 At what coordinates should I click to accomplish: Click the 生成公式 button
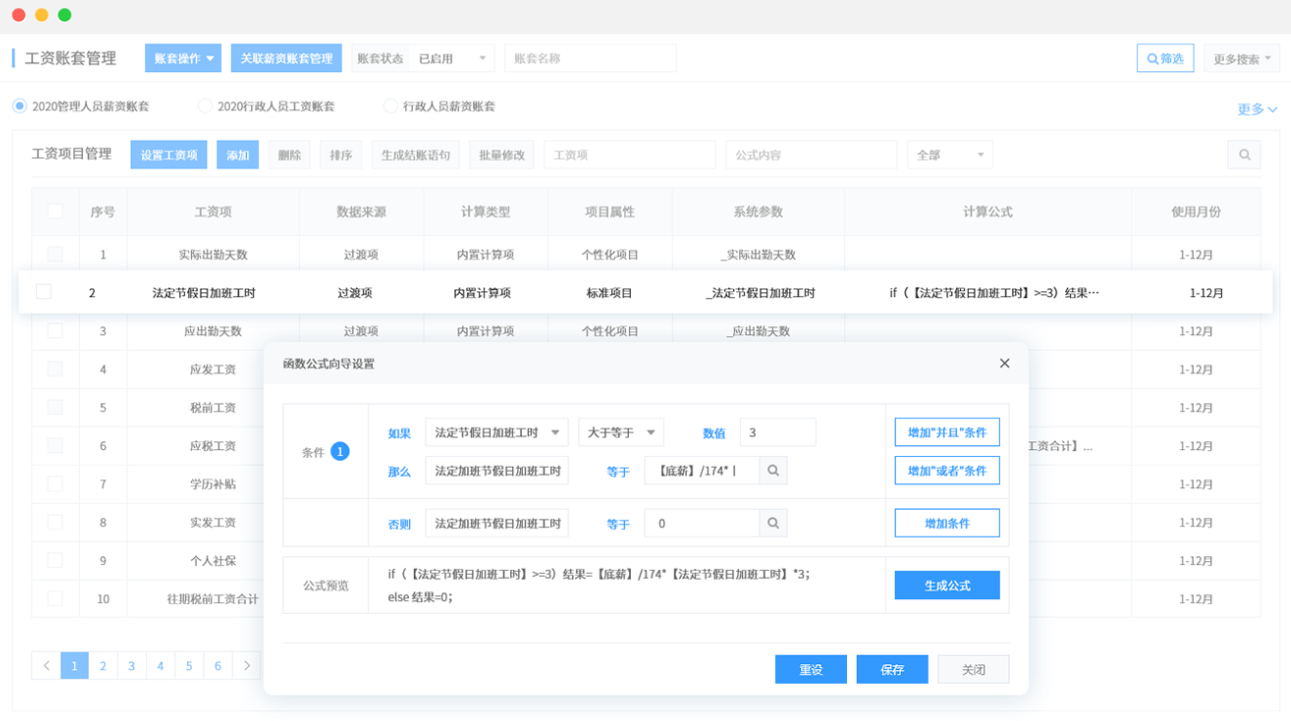click(x=947, y=585)
